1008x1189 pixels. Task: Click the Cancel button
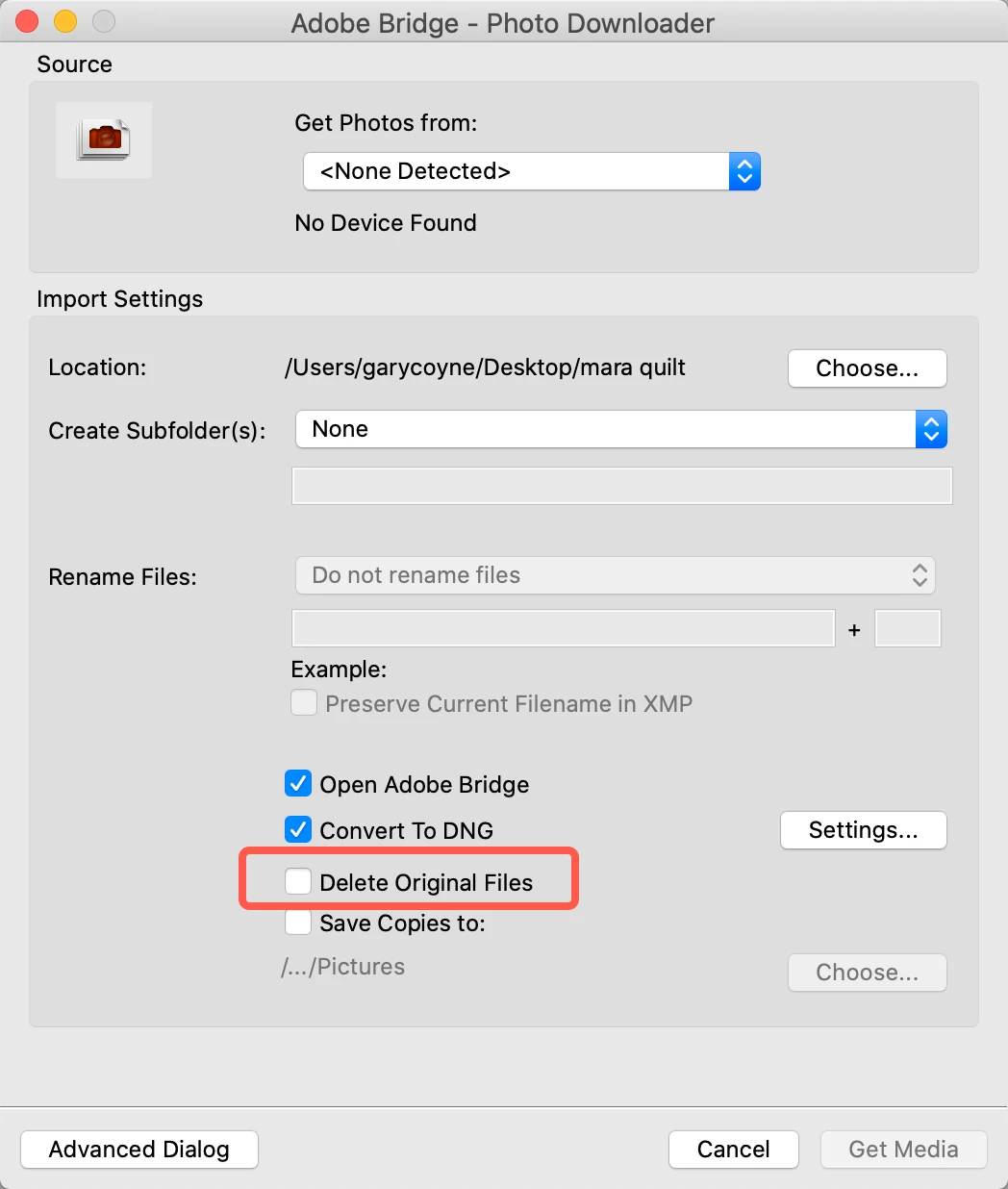pyautogui.click(x=734, y=1150)
